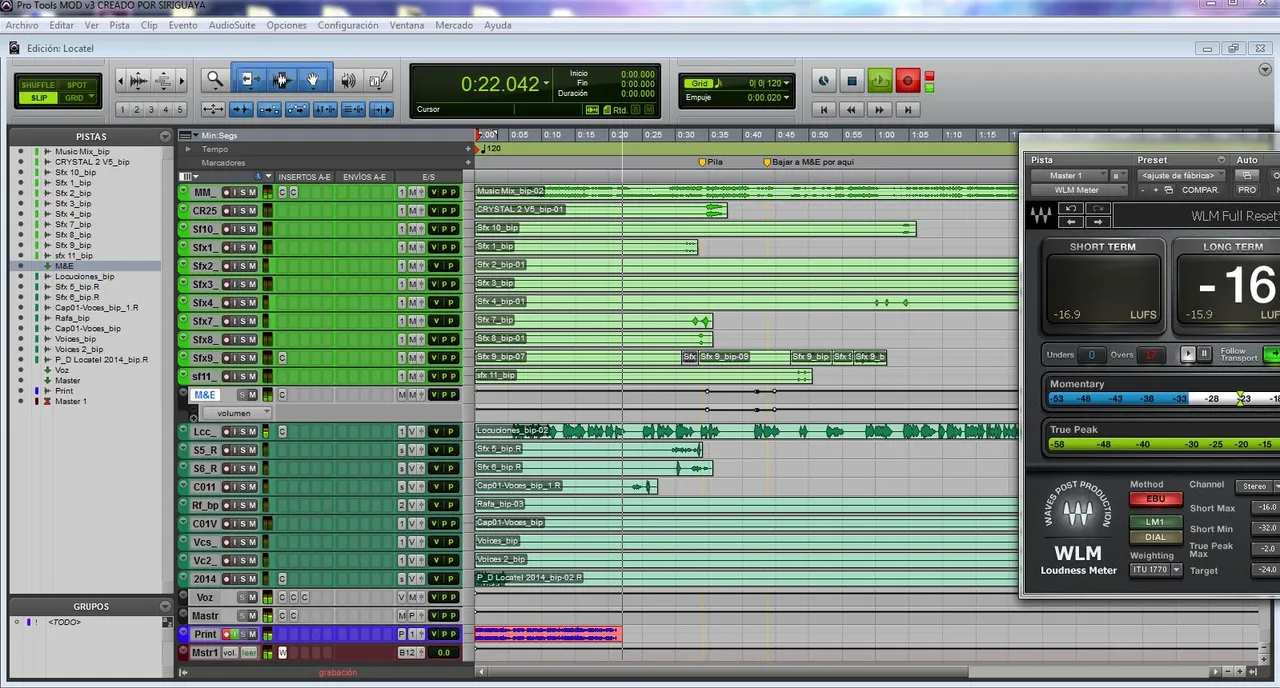Select EBU method in WLM
Viewport: 1280px width, 688px height.
click(x=1155, y=499)
